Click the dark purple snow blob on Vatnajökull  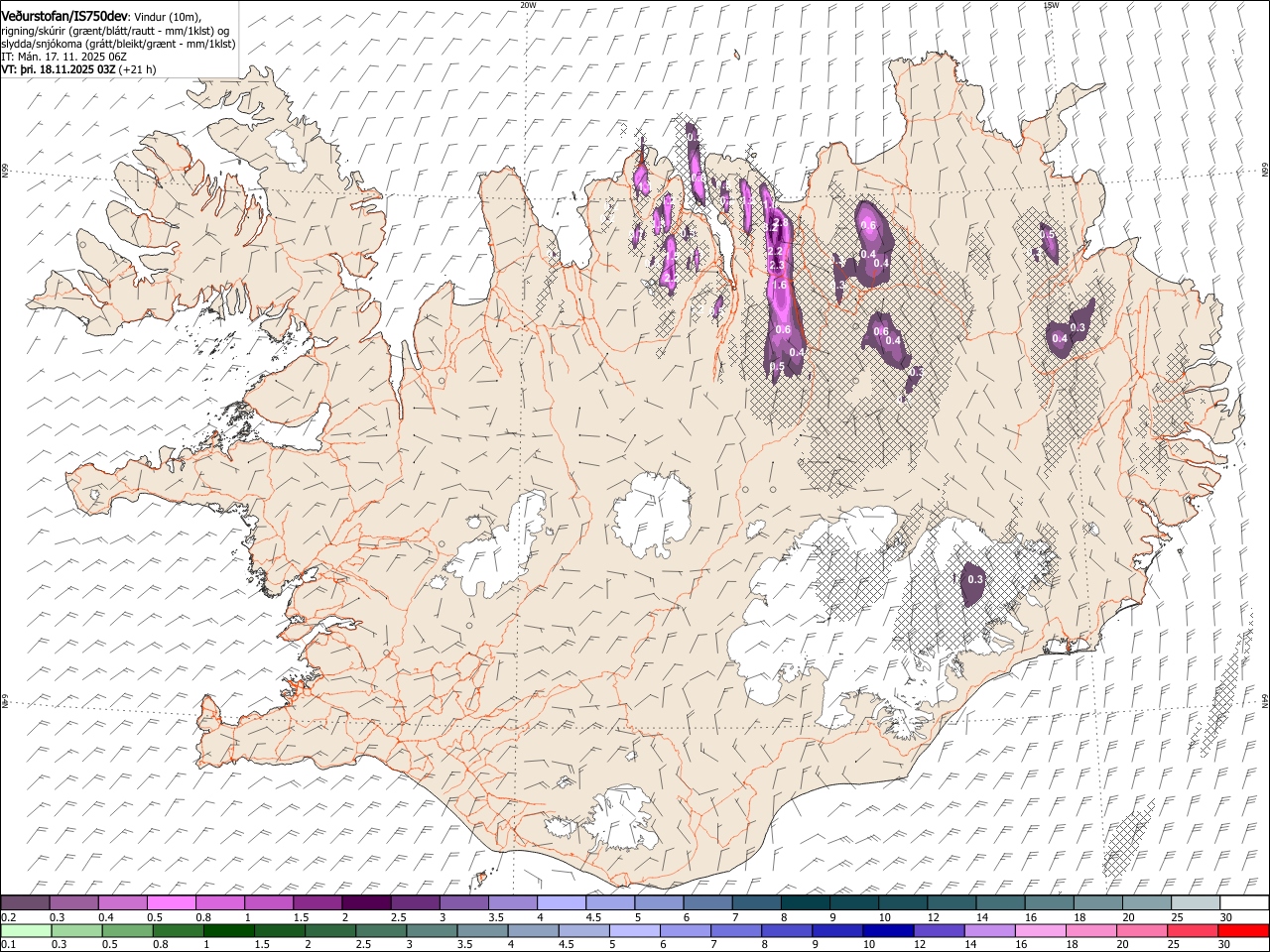(x=974, y=583)
